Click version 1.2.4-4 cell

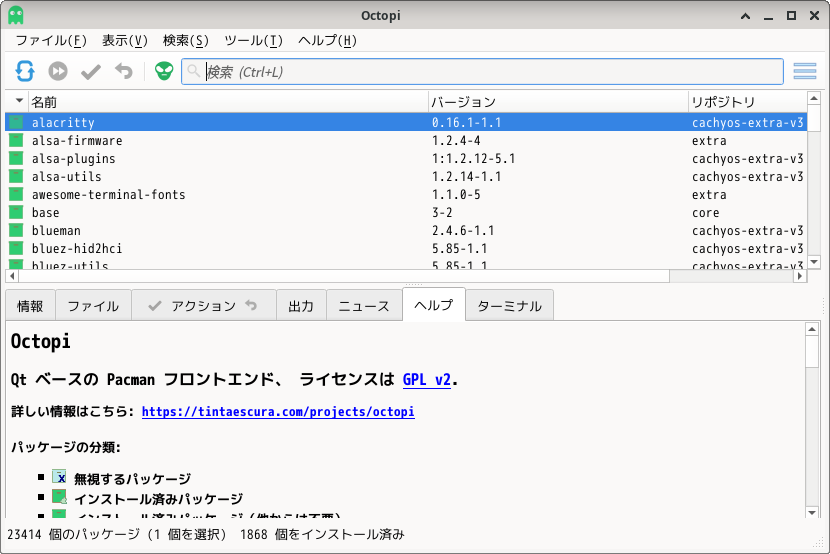tap(456, 141)
